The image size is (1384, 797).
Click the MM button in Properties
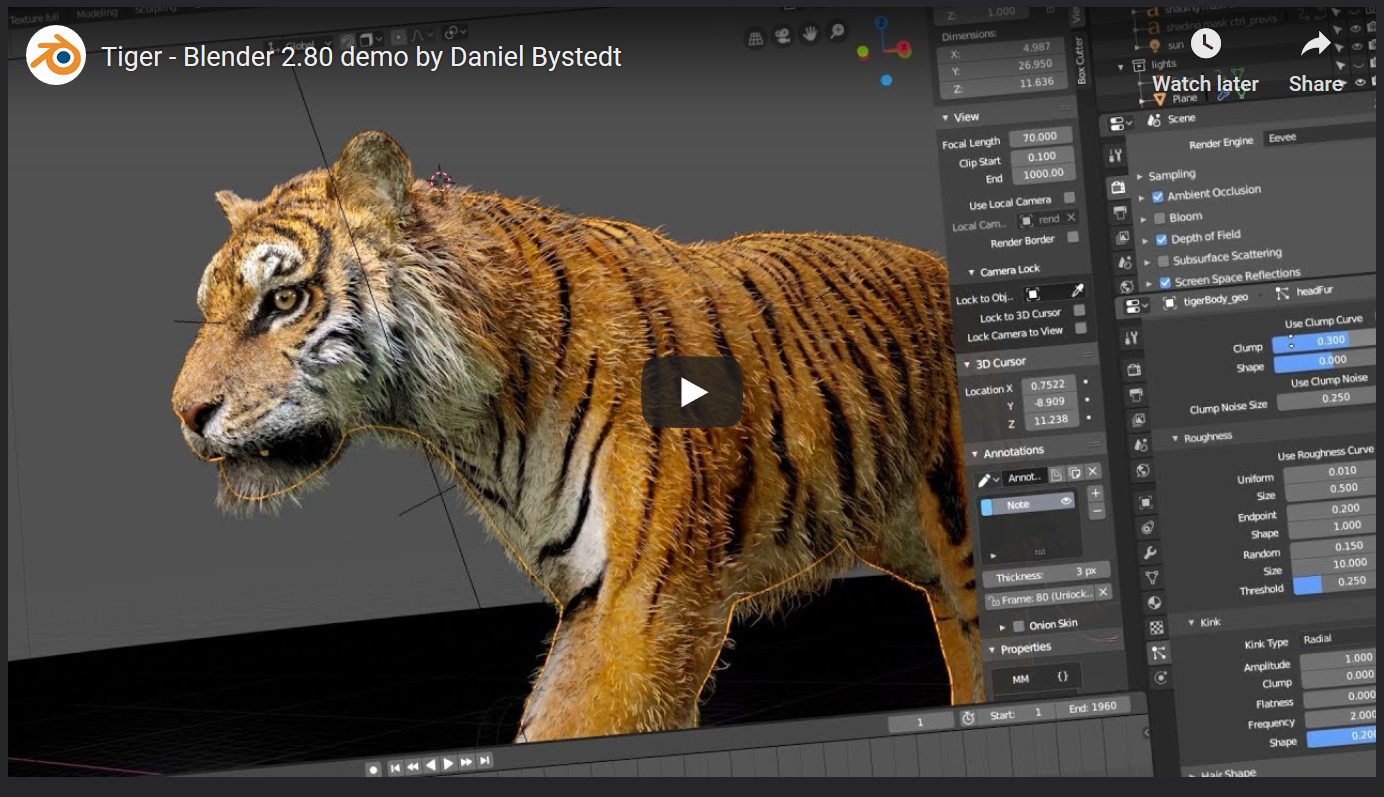coord(1020,678)
